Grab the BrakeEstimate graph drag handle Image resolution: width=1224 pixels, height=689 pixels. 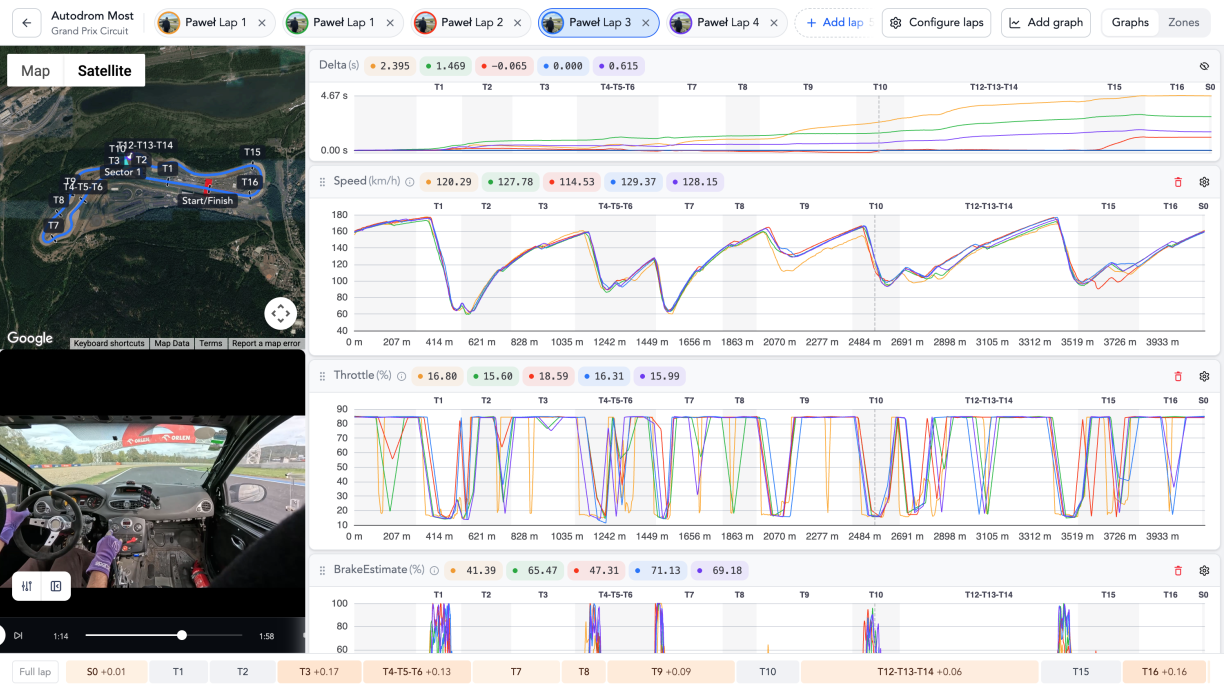pyautogui.click(x=322, y=570)
